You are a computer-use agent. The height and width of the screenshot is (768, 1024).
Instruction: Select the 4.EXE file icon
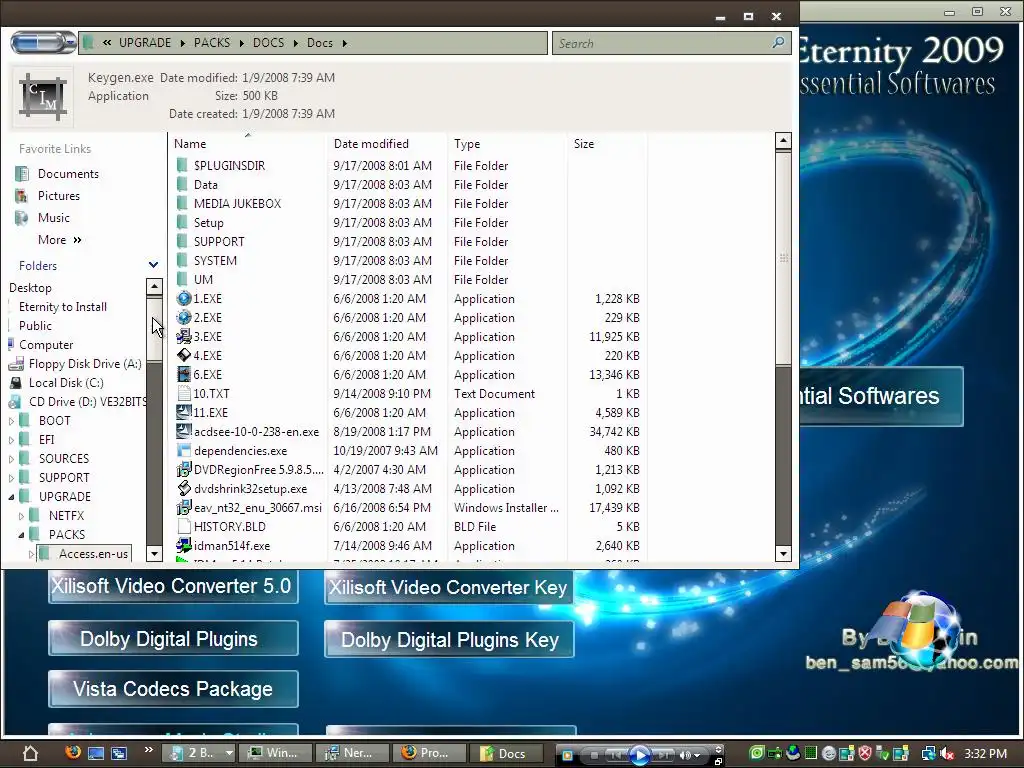[184, 355]
